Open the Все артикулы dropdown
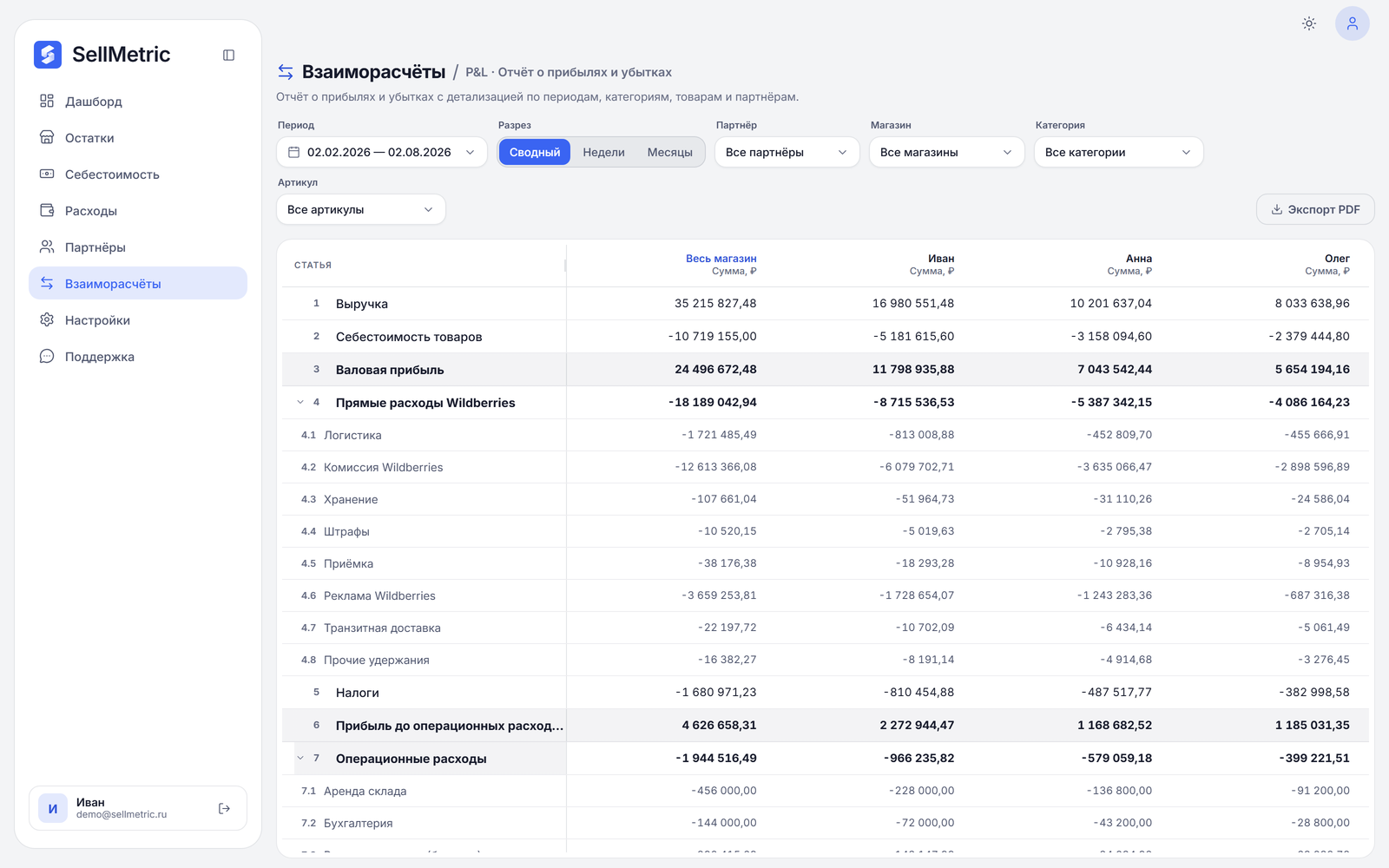 coord(360,209)
